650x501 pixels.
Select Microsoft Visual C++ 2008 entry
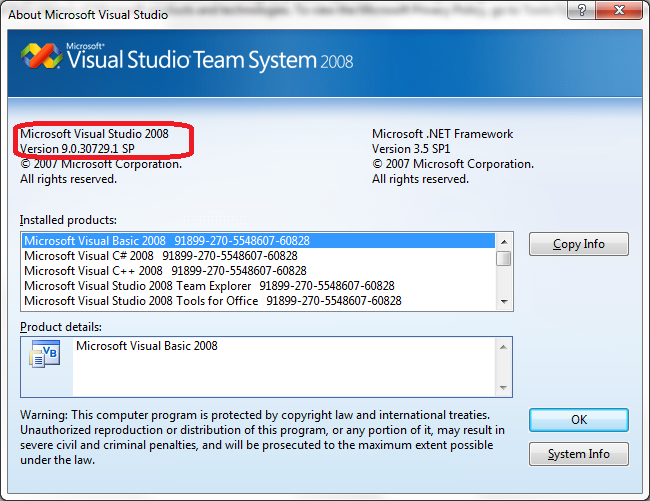pyautogui.click(x=165, y=270)
